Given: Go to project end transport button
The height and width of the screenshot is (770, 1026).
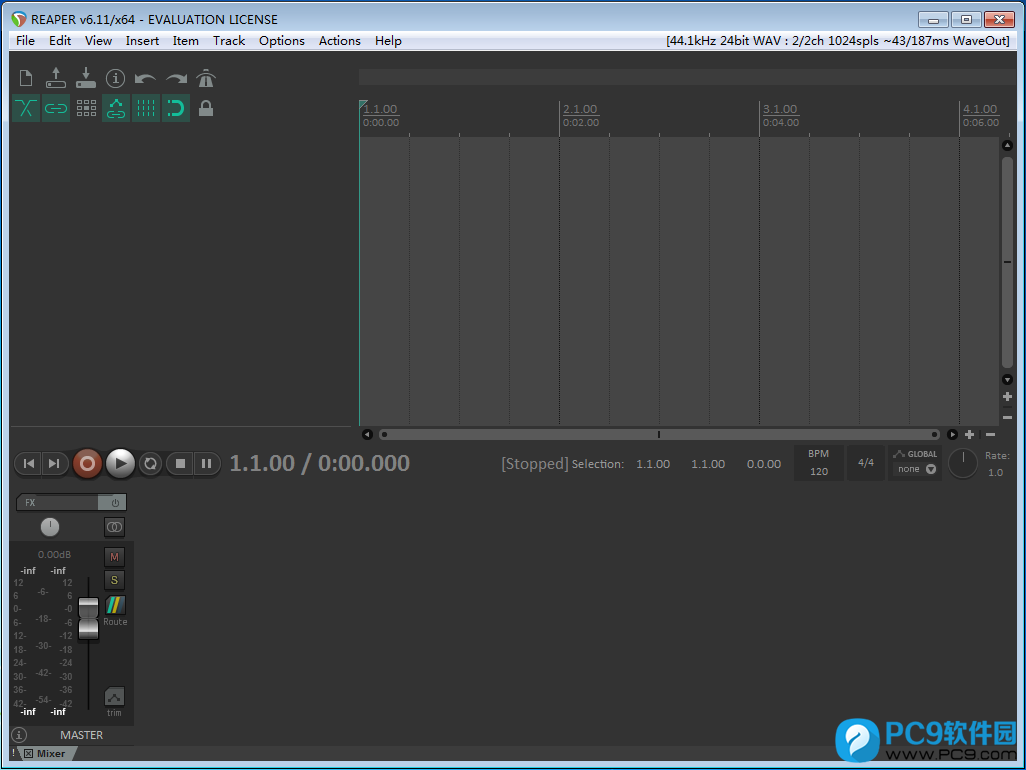Looking at the screenshot, I should (x=54, y=463).
